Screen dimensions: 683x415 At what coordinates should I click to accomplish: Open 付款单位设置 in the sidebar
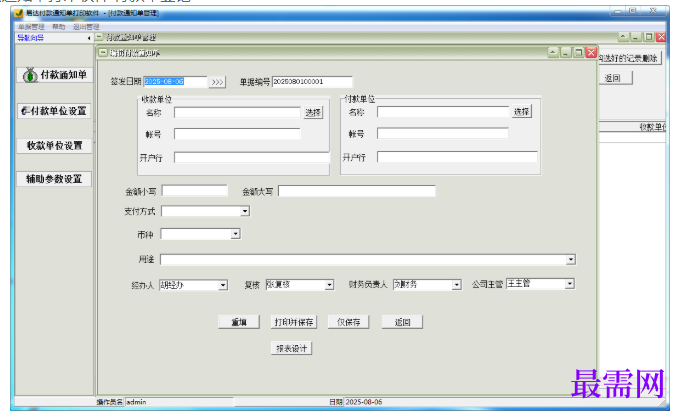tap(54, 111)
